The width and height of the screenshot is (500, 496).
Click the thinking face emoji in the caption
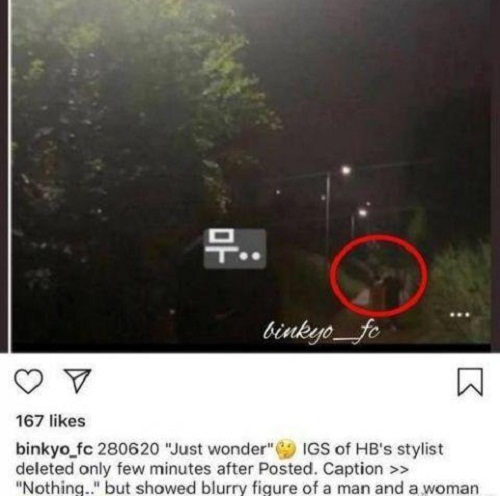click(x=286, y=449)
